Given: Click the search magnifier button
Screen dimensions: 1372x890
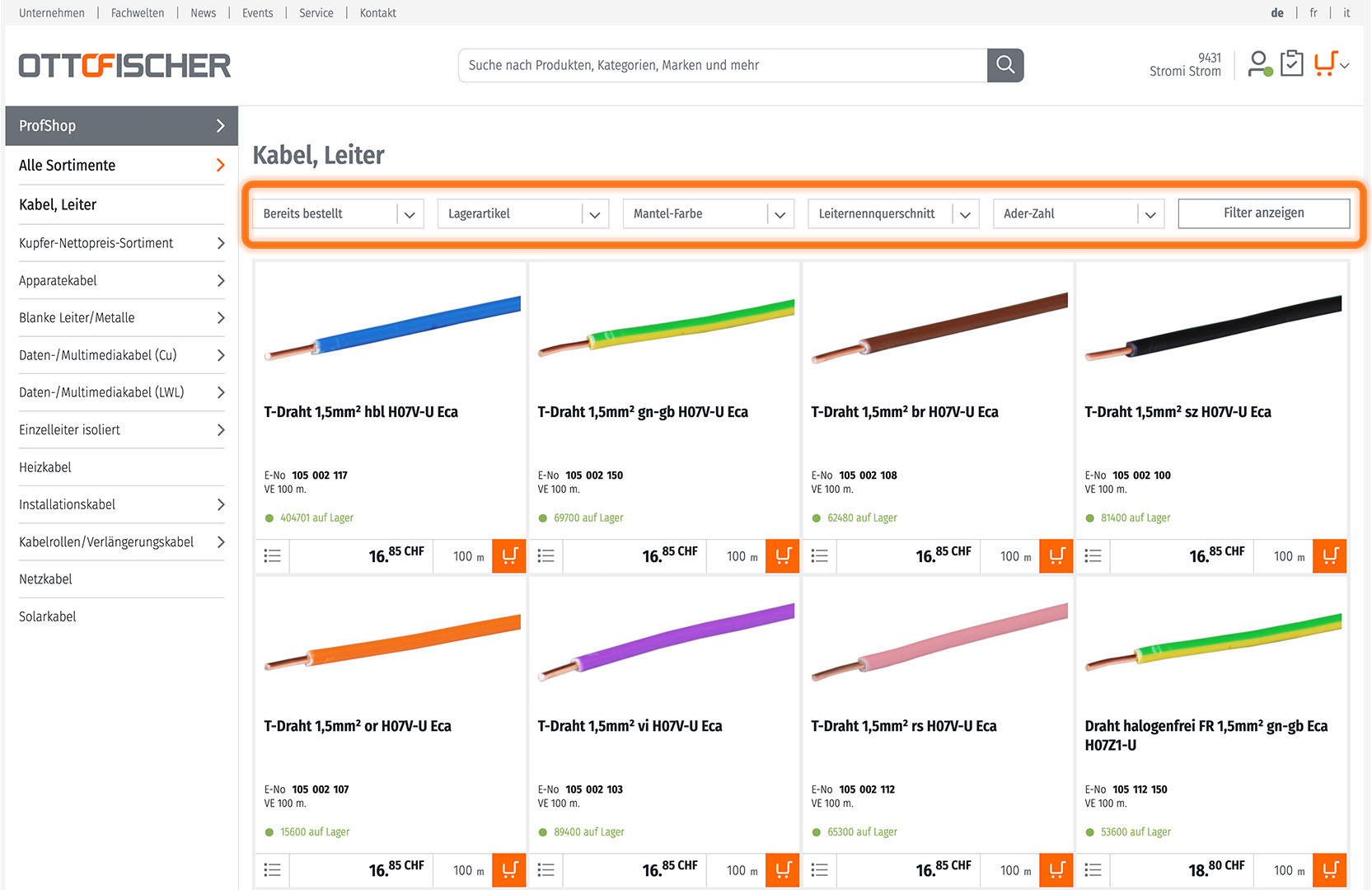Looking at the screenshot, I should (x=1004, y=65).
